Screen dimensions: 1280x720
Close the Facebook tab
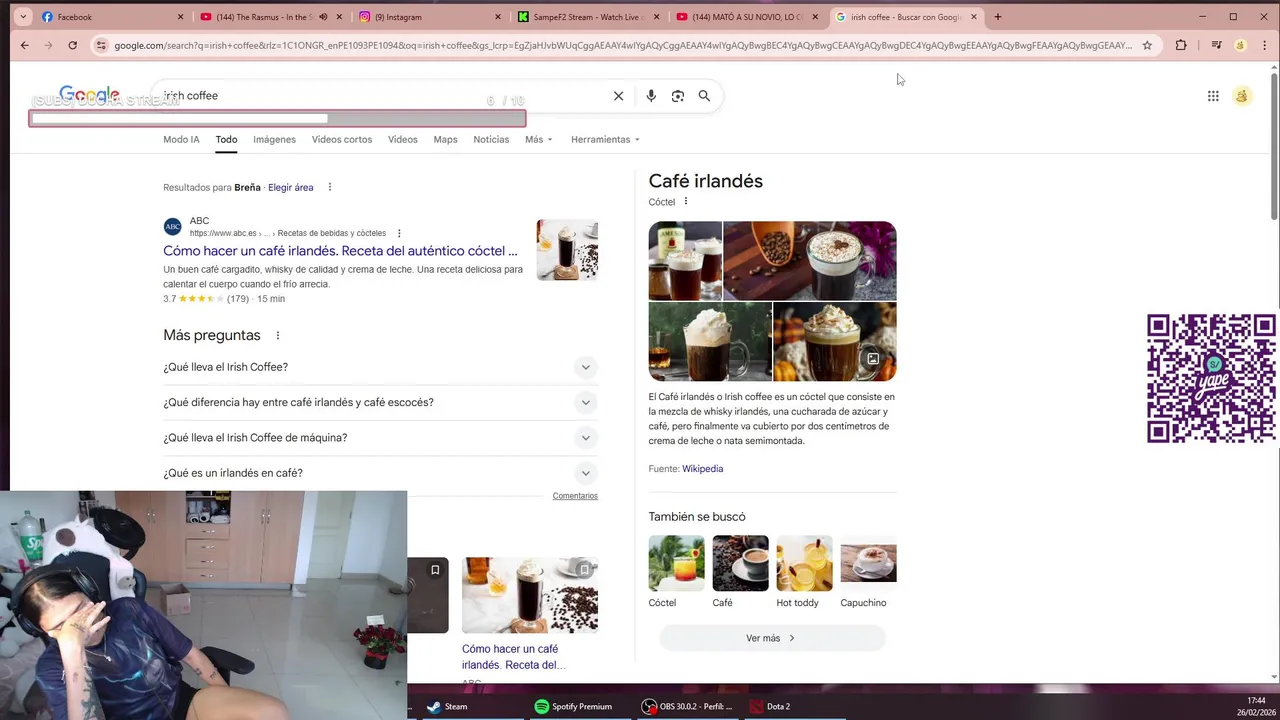(x=181, y=17)
